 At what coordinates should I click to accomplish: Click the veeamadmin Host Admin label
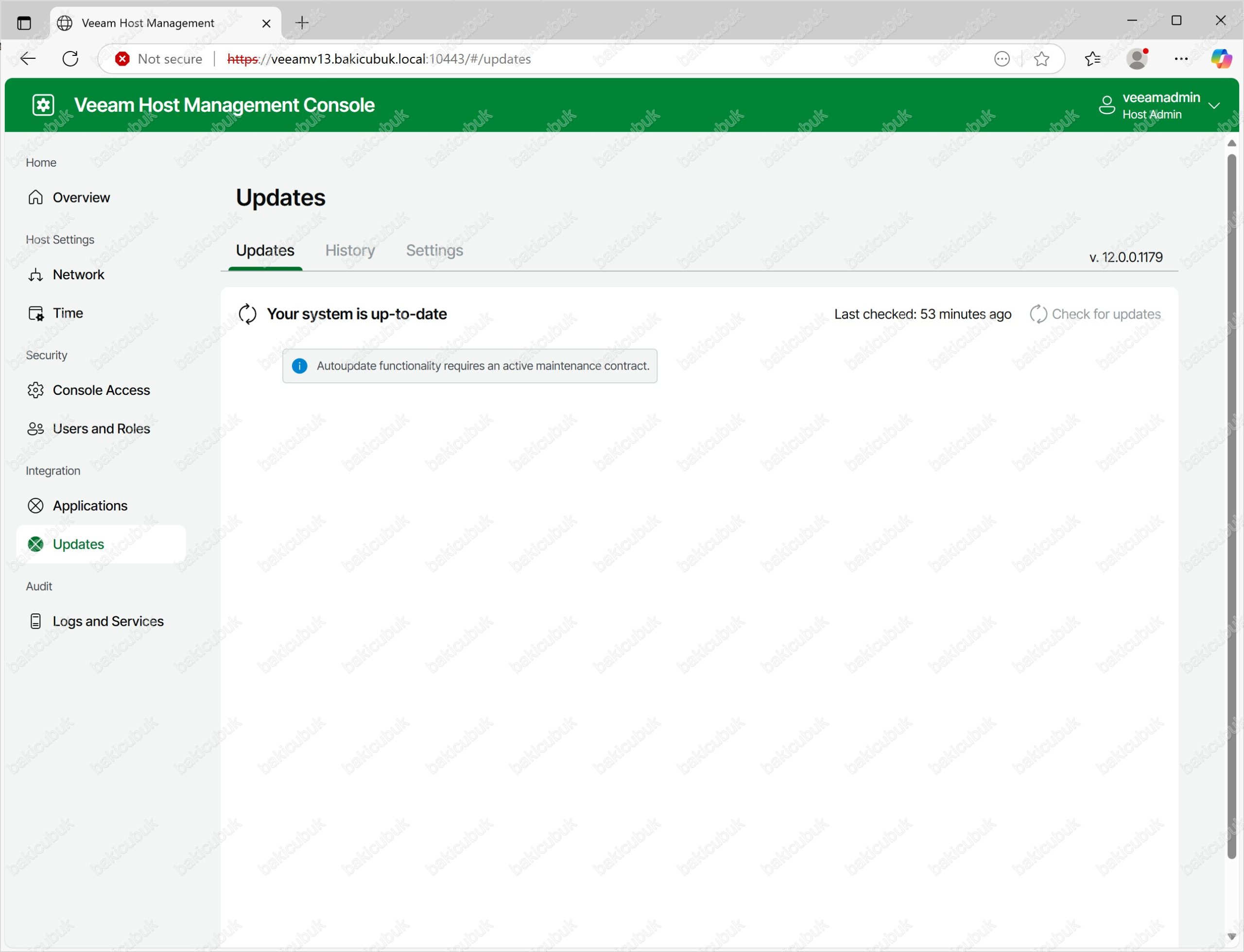pos(1160,106)
